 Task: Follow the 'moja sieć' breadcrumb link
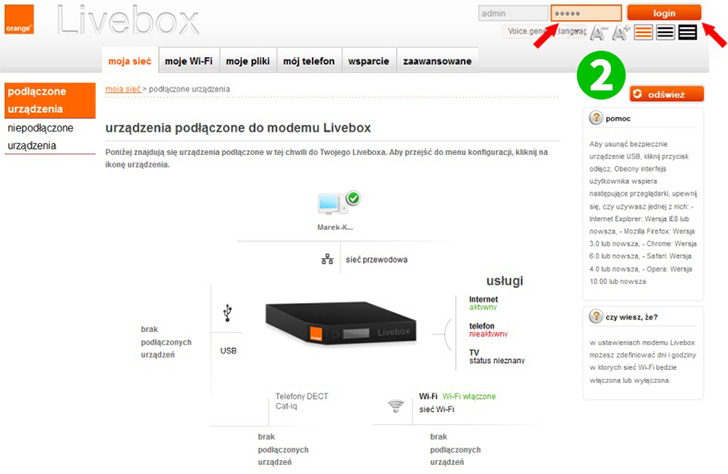[x=123, y=89]
